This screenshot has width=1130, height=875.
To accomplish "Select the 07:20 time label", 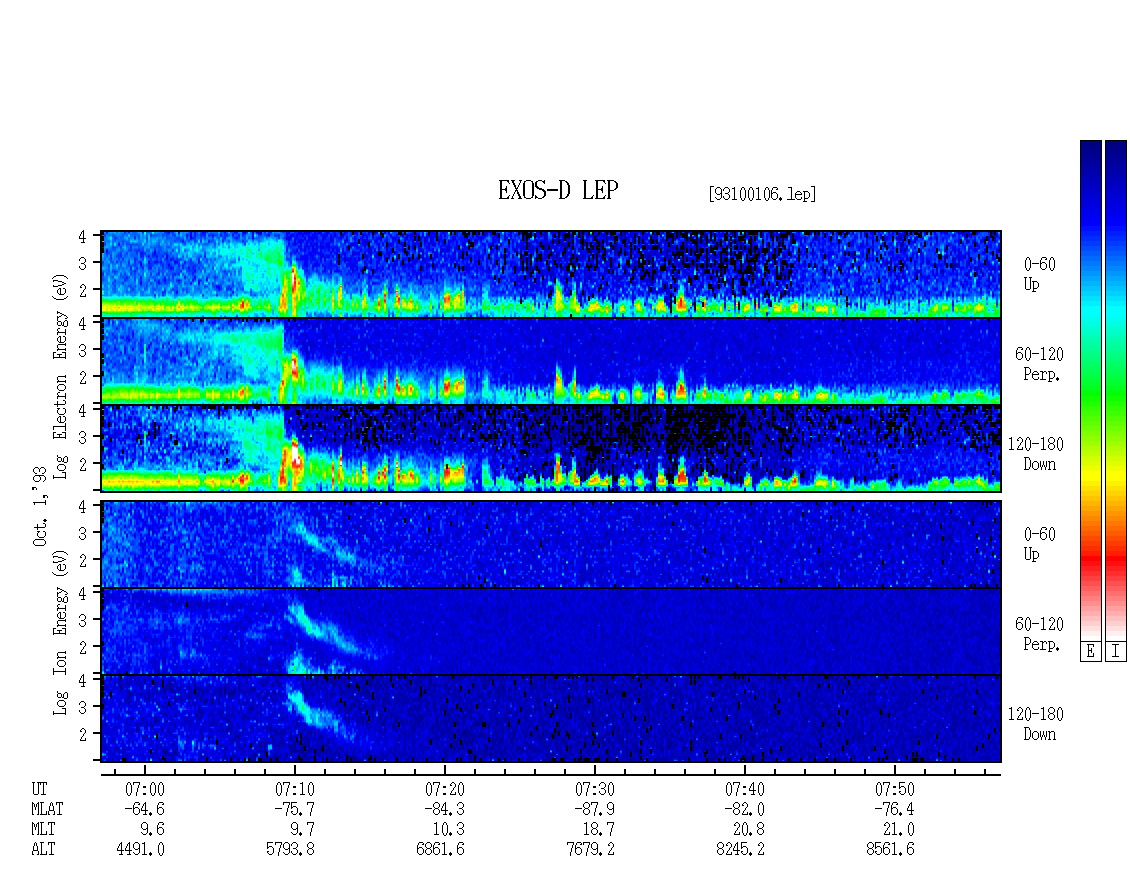I will pyautogui.click(x=445, y=789).
